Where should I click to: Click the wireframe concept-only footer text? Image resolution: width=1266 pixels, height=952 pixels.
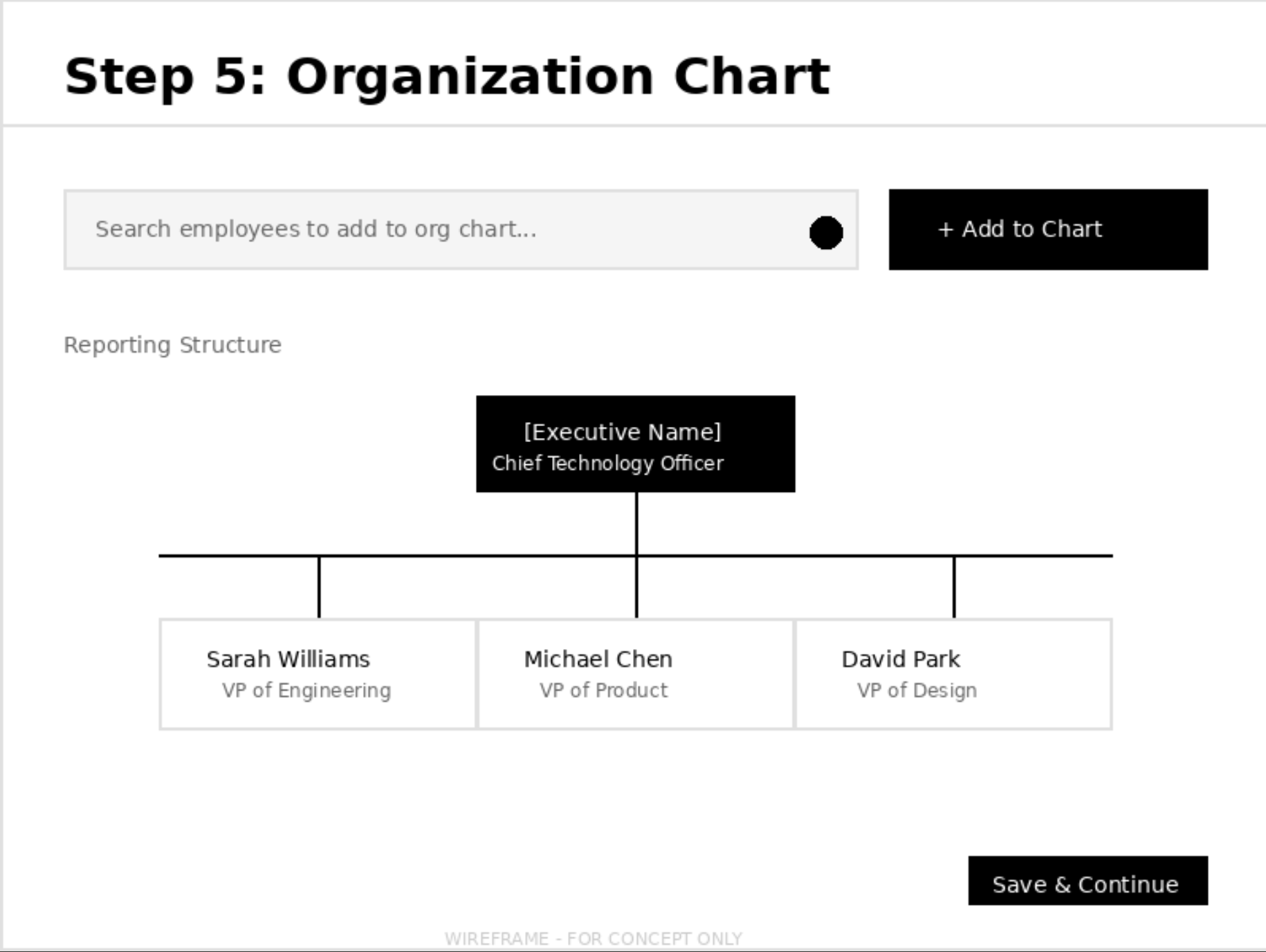tap(593, 939)
